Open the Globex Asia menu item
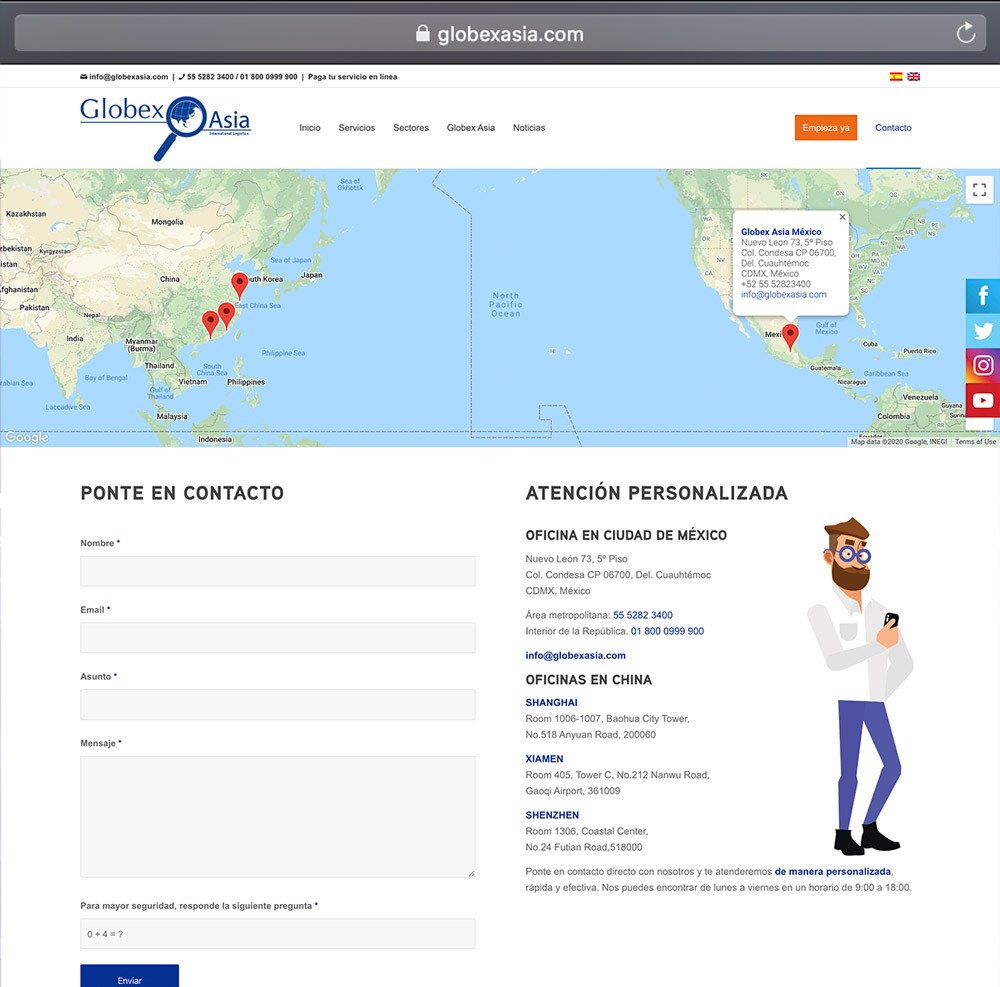 point(471,128)
